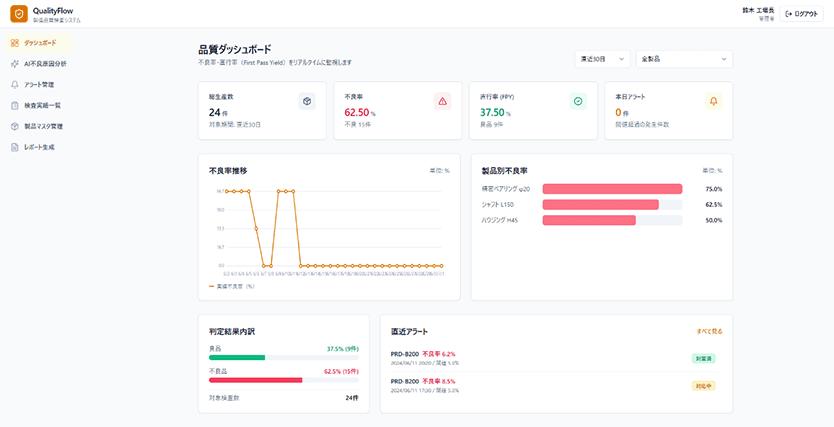Screen dimensions: 834x427
Task: Click the 不良率推移 chart title
Action: tap(228, 171)
